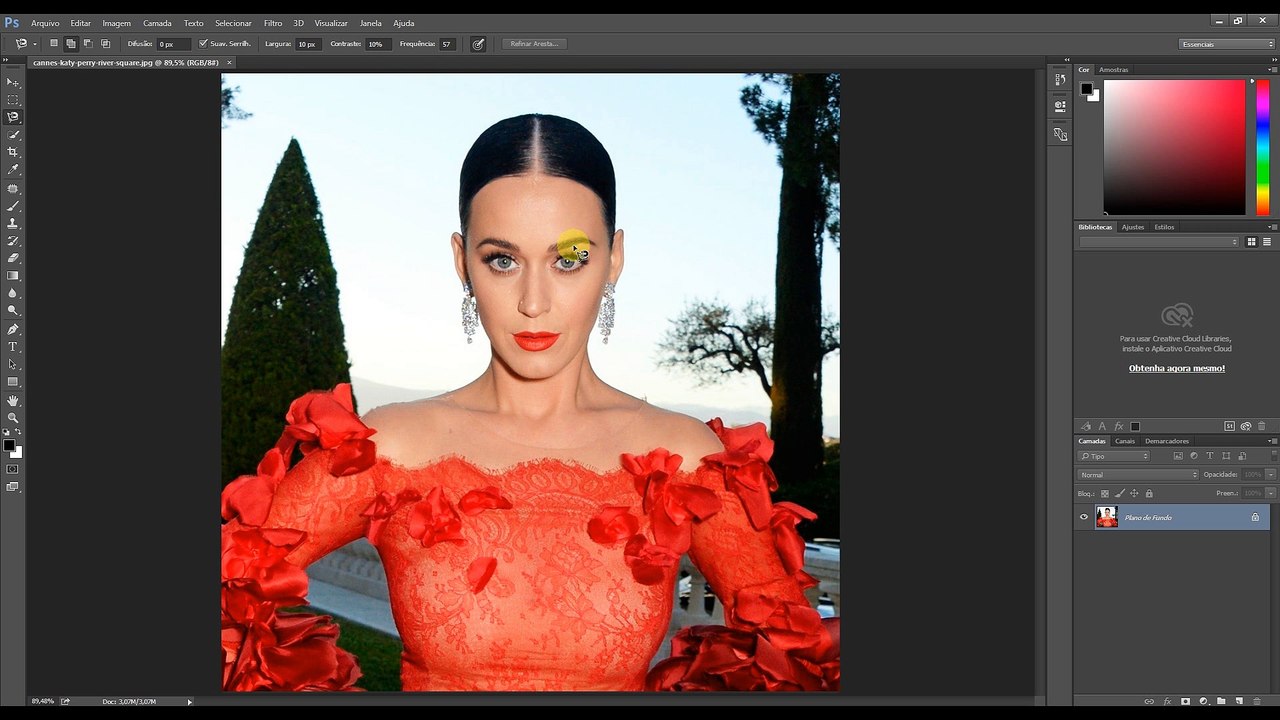The image size is (1280, 720).
Task: Select the Rectangular Marquee tool
Action: click(13, 100)
